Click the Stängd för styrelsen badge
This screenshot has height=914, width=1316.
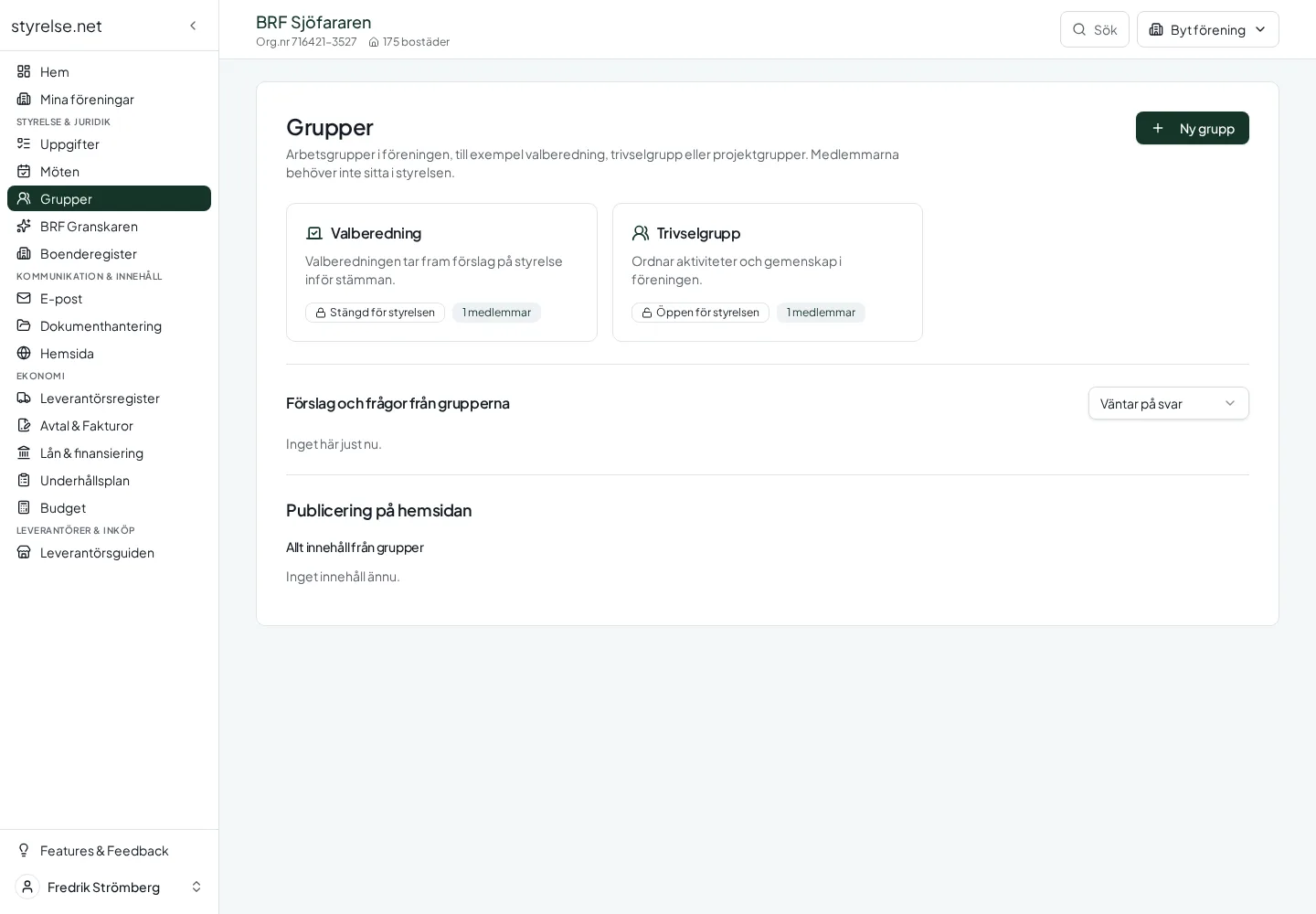(375, 313)
